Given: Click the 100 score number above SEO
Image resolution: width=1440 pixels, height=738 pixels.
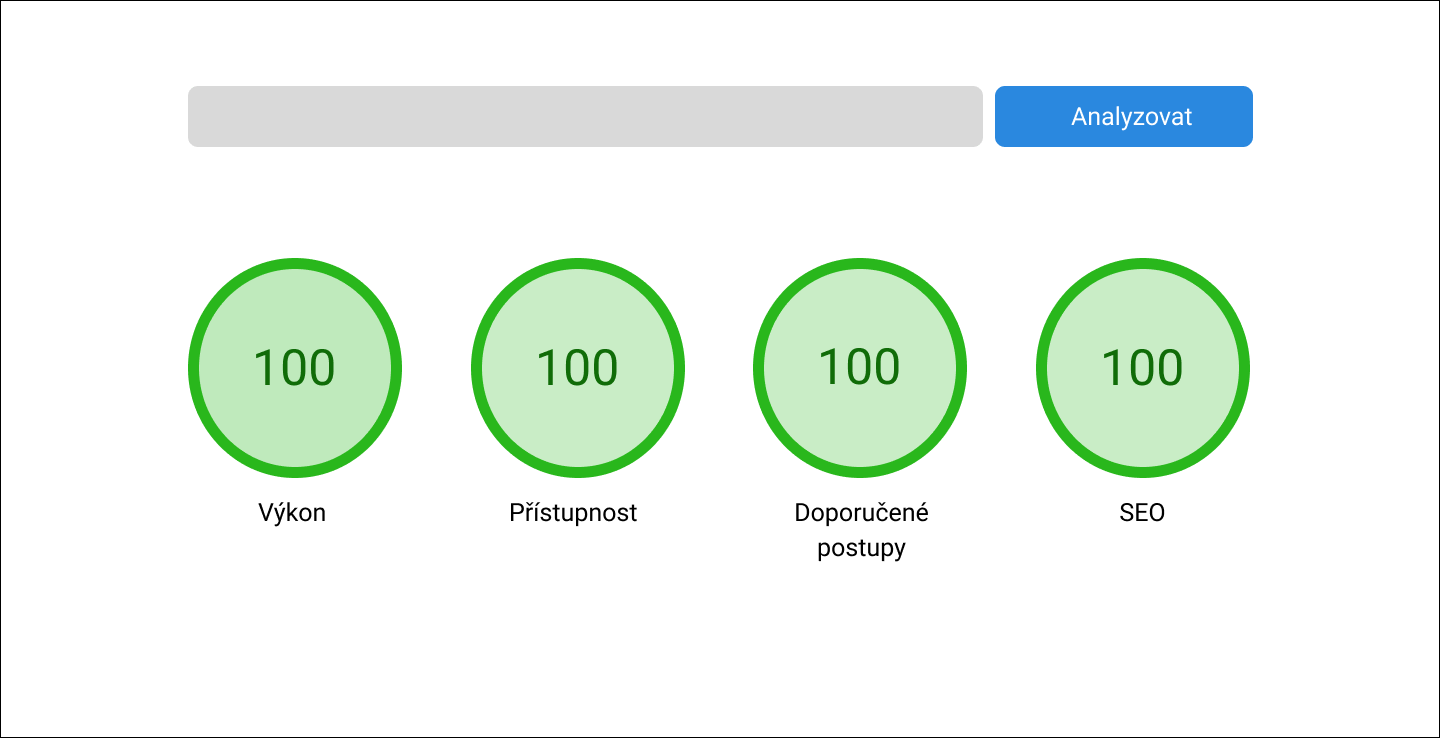Looking at the screenshot, I should [x=1143, y=368].
